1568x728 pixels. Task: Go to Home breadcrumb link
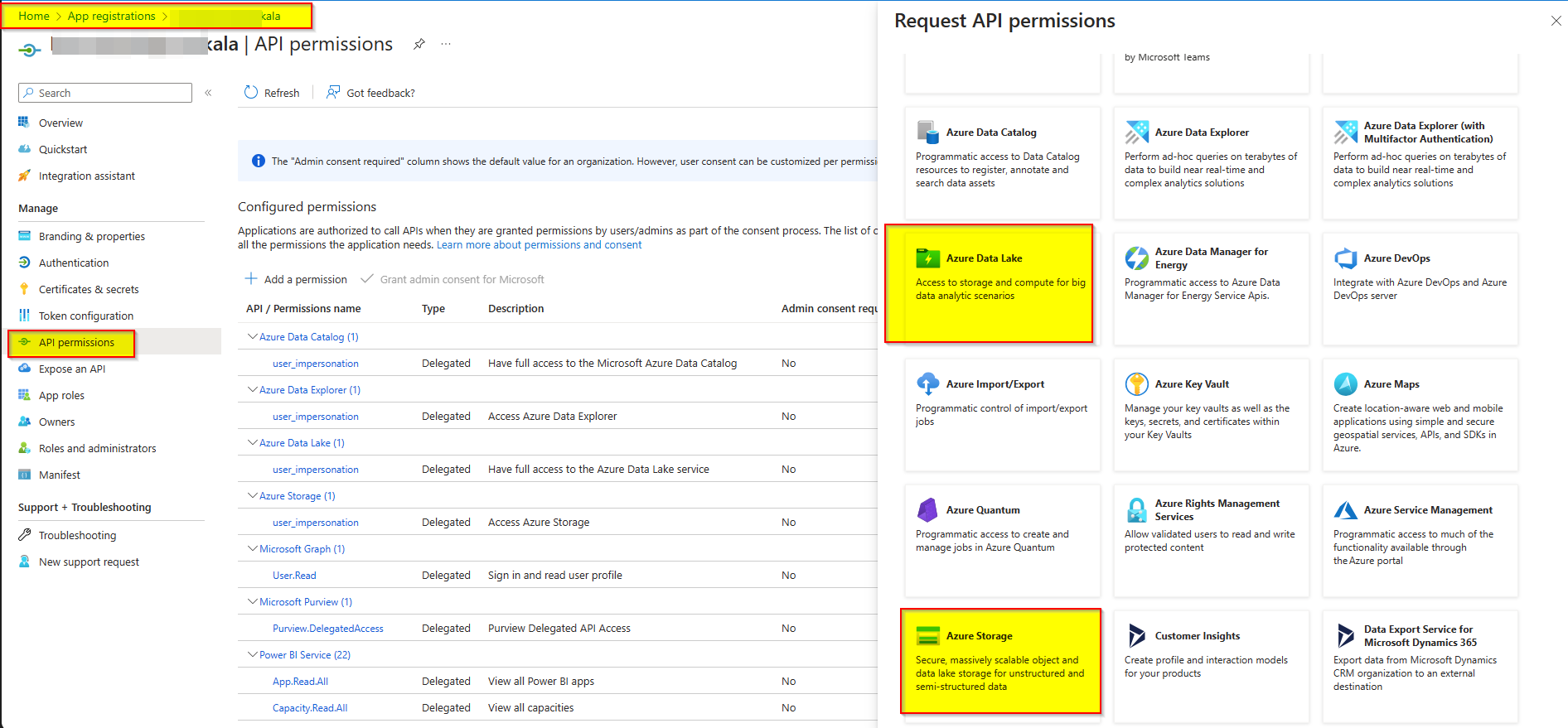(34, 16)
